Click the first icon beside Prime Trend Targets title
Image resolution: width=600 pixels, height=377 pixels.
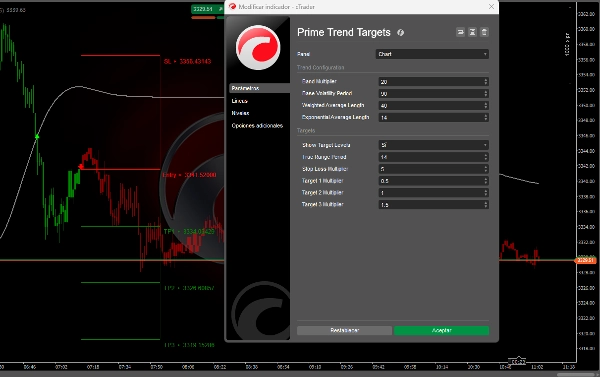coord(460,32)
